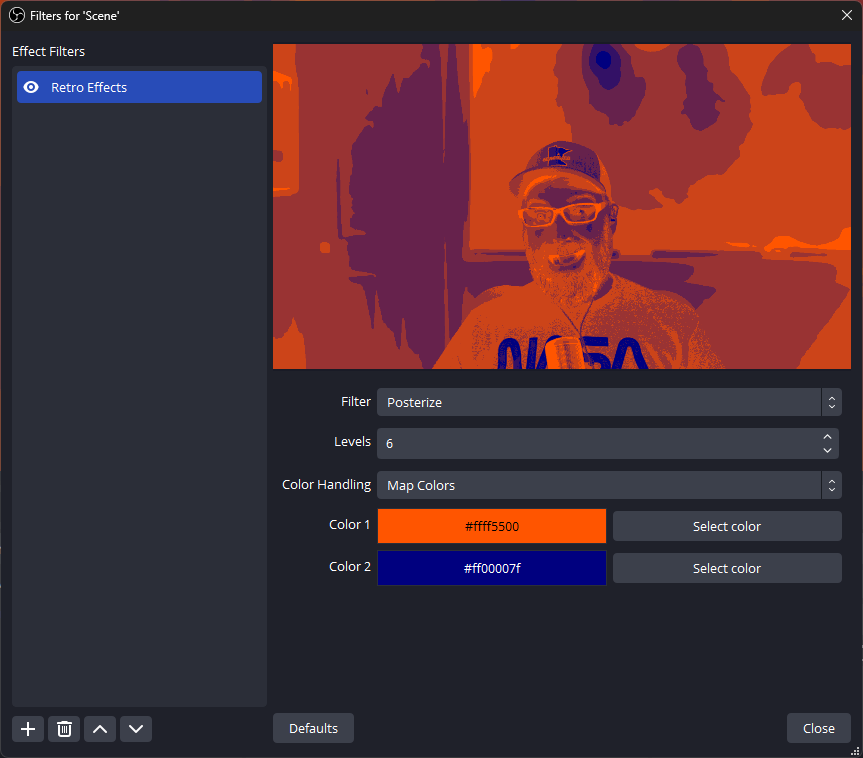Click Select color button for Color 2

pyautogui.click(x=727, y=568)
